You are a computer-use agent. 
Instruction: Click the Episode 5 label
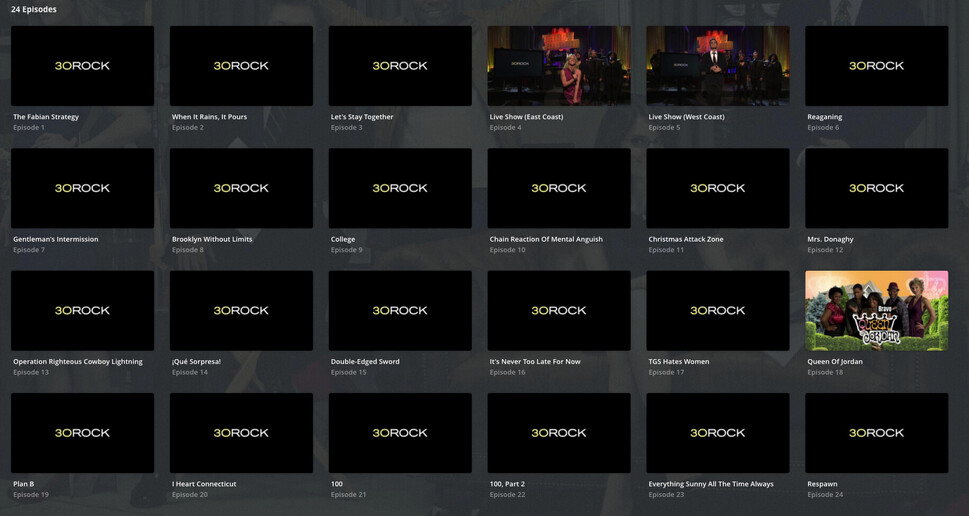tap(664, 127)
